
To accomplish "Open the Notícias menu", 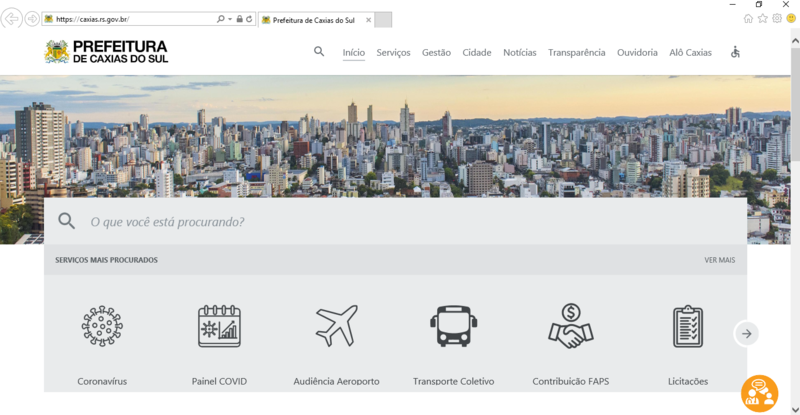I will pyautogui.click(x=519, y=52).
